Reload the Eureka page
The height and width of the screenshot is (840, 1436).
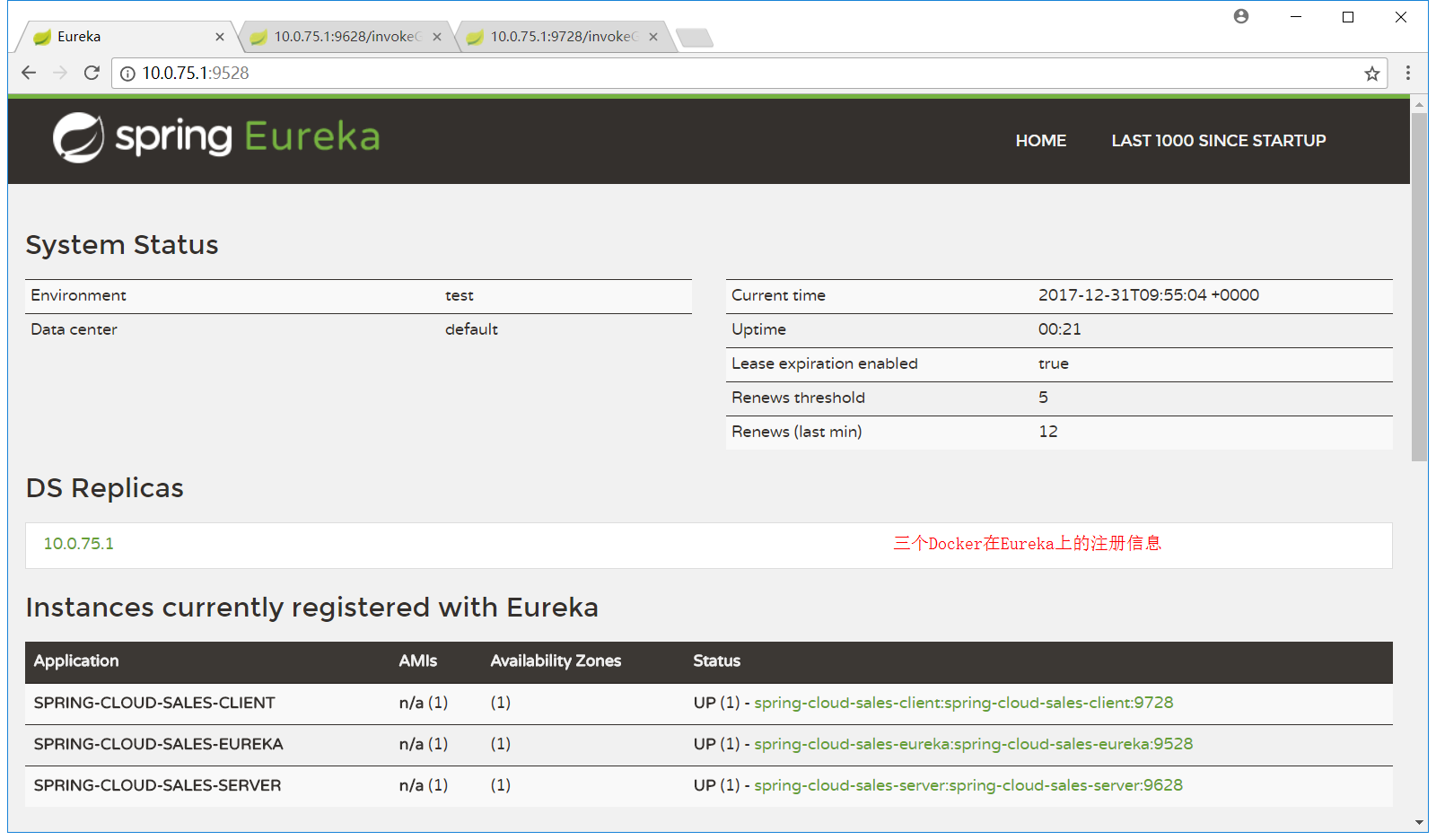point(92,73)
